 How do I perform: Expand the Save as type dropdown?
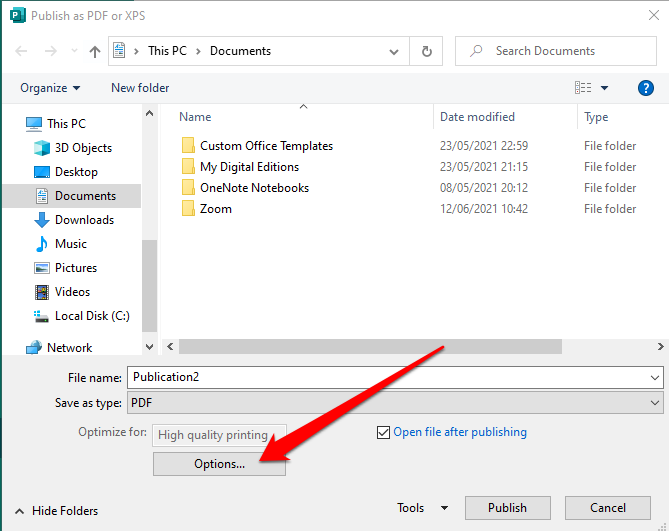coord(655,402)
